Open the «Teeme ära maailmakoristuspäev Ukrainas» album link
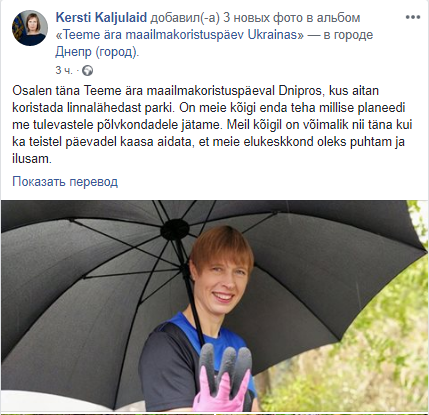The width and height of the screenshot is (429, 415). coord(180,35)
